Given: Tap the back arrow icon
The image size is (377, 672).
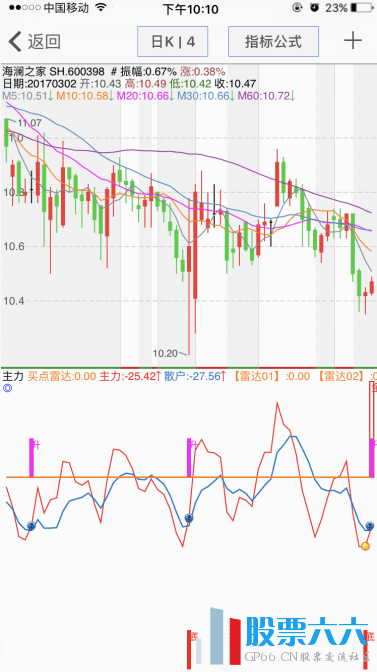Looking at the screenshot, I should pos(15,42).
